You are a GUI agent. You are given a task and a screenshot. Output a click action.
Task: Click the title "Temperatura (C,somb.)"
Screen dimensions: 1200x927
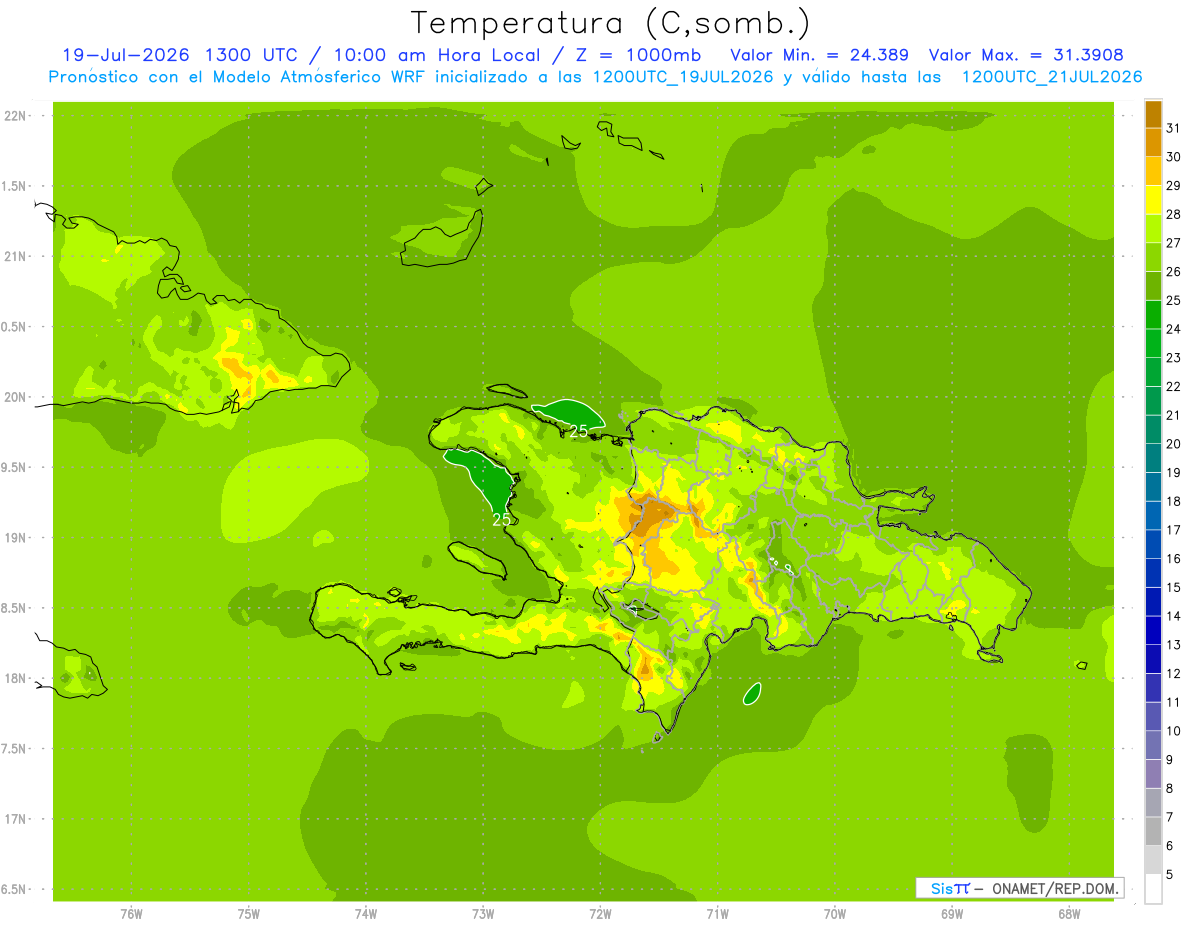pyautogui.click(x=610, y=23)
